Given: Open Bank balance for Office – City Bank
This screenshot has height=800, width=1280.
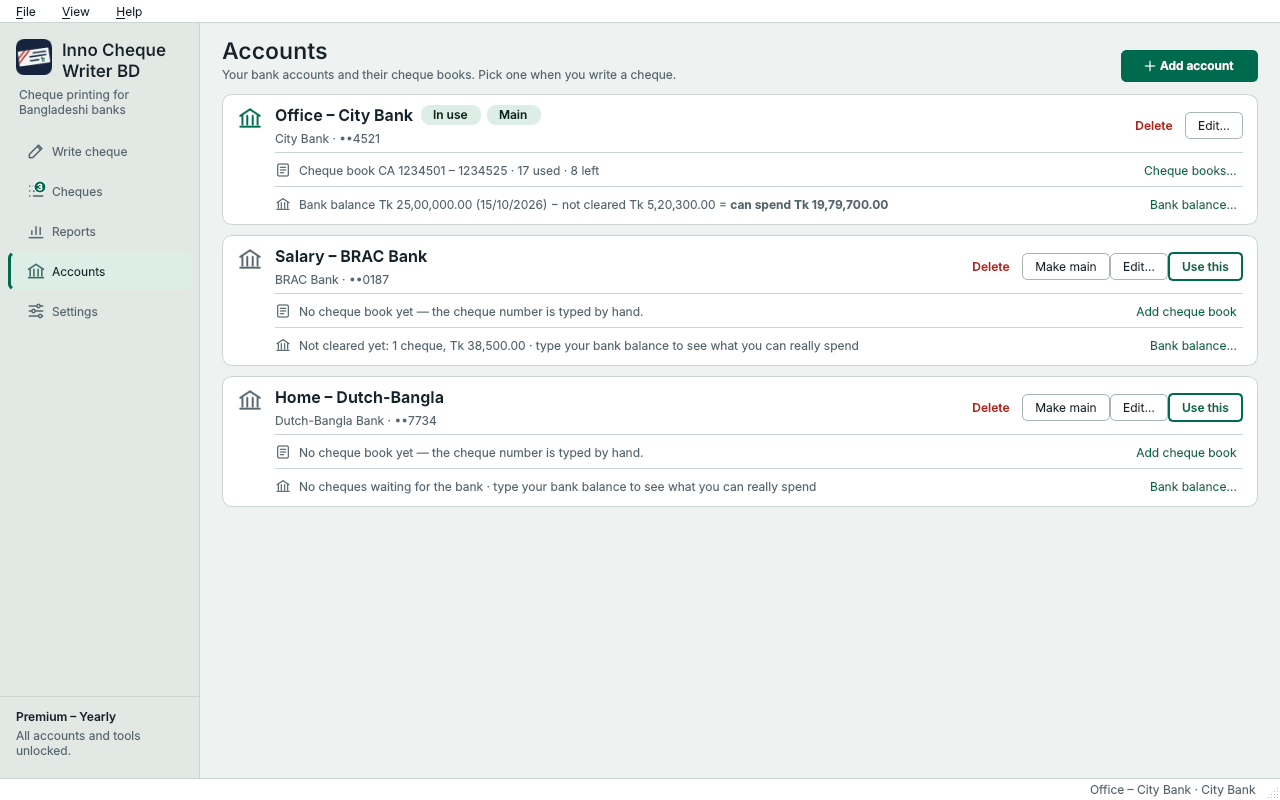Looking at the screenshot, I should pos(1193,205).
